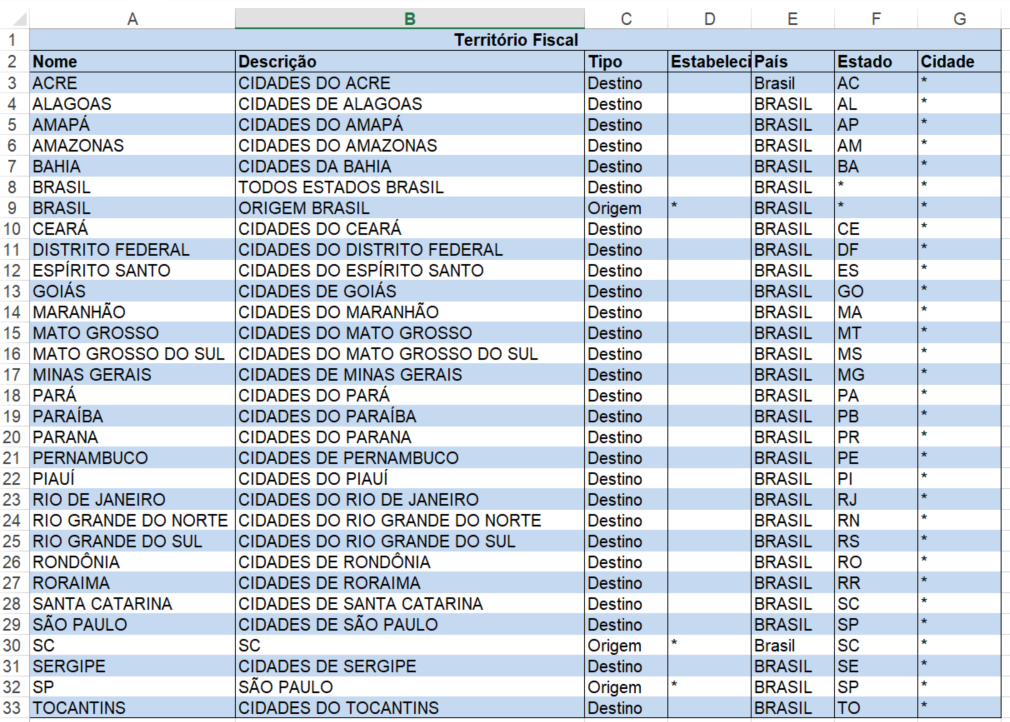1010x722 pixels.
Task: Select column B header
Action: [410, 19]
